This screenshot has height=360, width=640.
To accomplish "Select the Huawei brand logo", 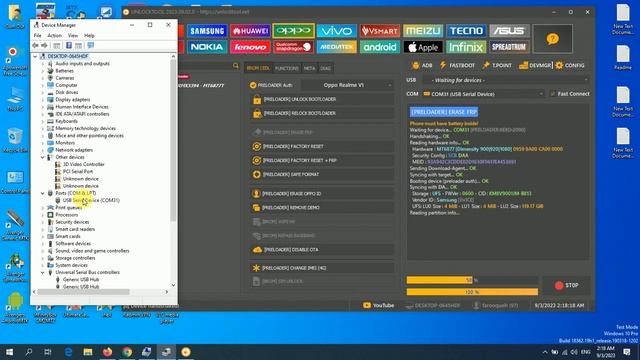I will coord(250,31).
